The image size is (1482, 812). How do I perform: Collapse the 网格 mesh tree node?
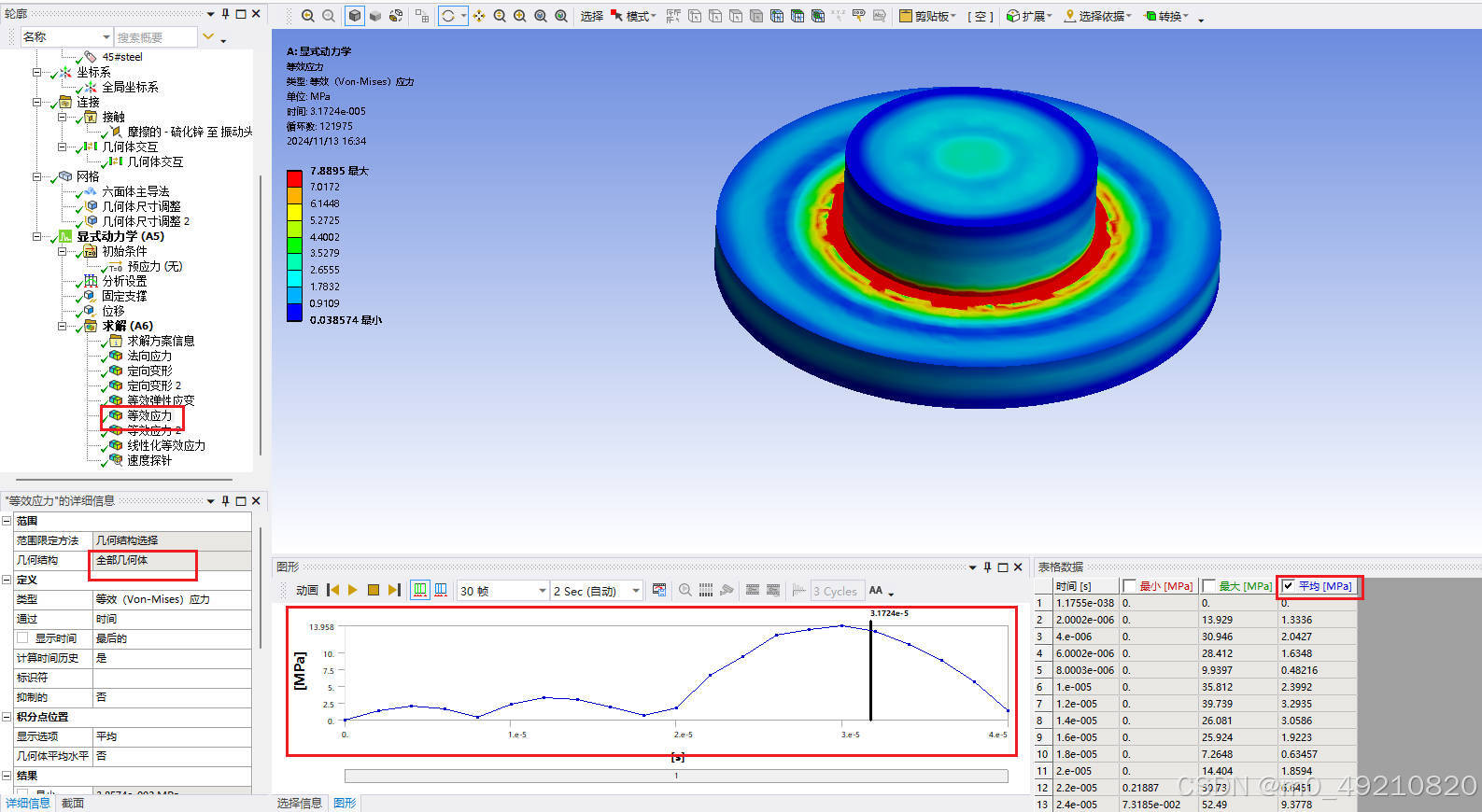[37, 176]
